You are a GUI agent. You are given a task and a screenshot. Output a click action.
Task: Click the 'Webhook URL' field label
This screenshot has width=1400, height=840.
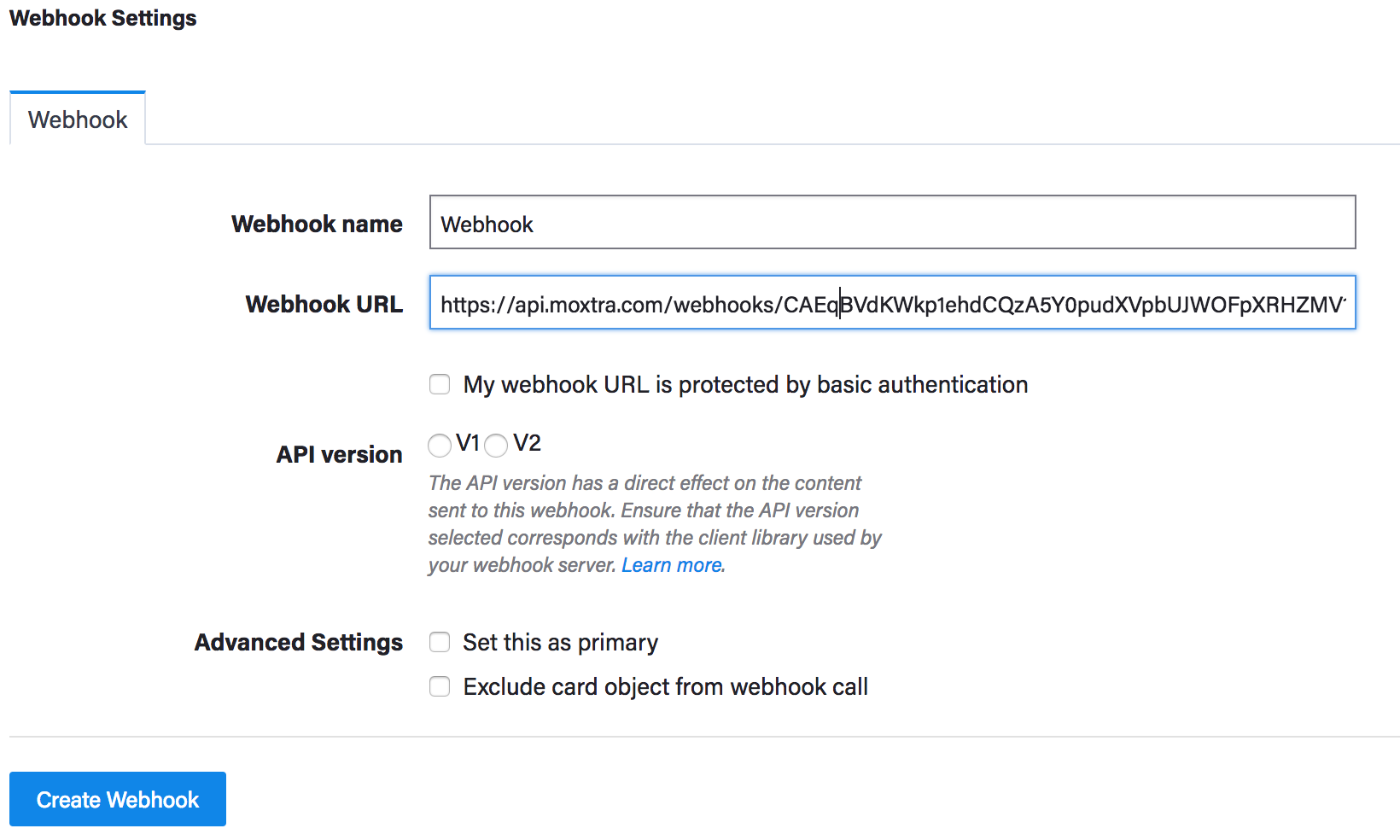(324, 304)
